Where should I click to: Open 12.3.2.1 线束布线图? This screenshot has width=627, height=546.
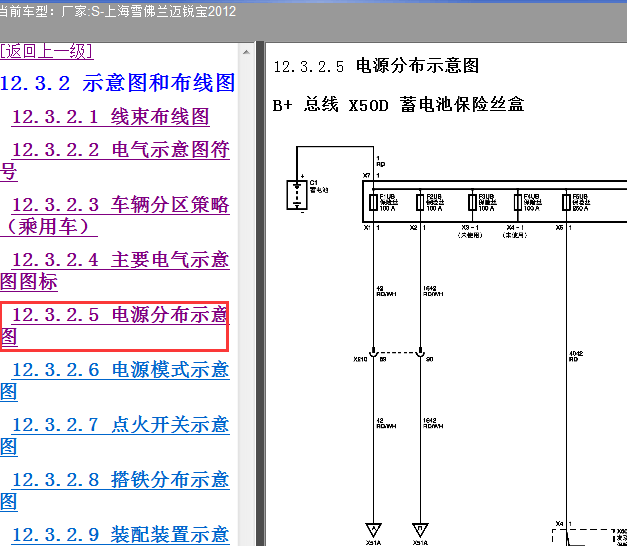(110, 117)
